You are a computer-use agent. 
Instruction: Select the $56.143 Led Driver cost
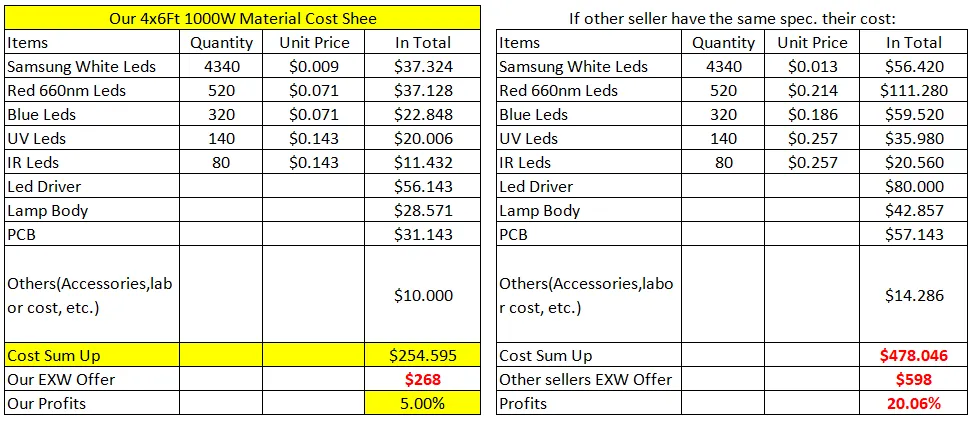click(x=423, y=187)
